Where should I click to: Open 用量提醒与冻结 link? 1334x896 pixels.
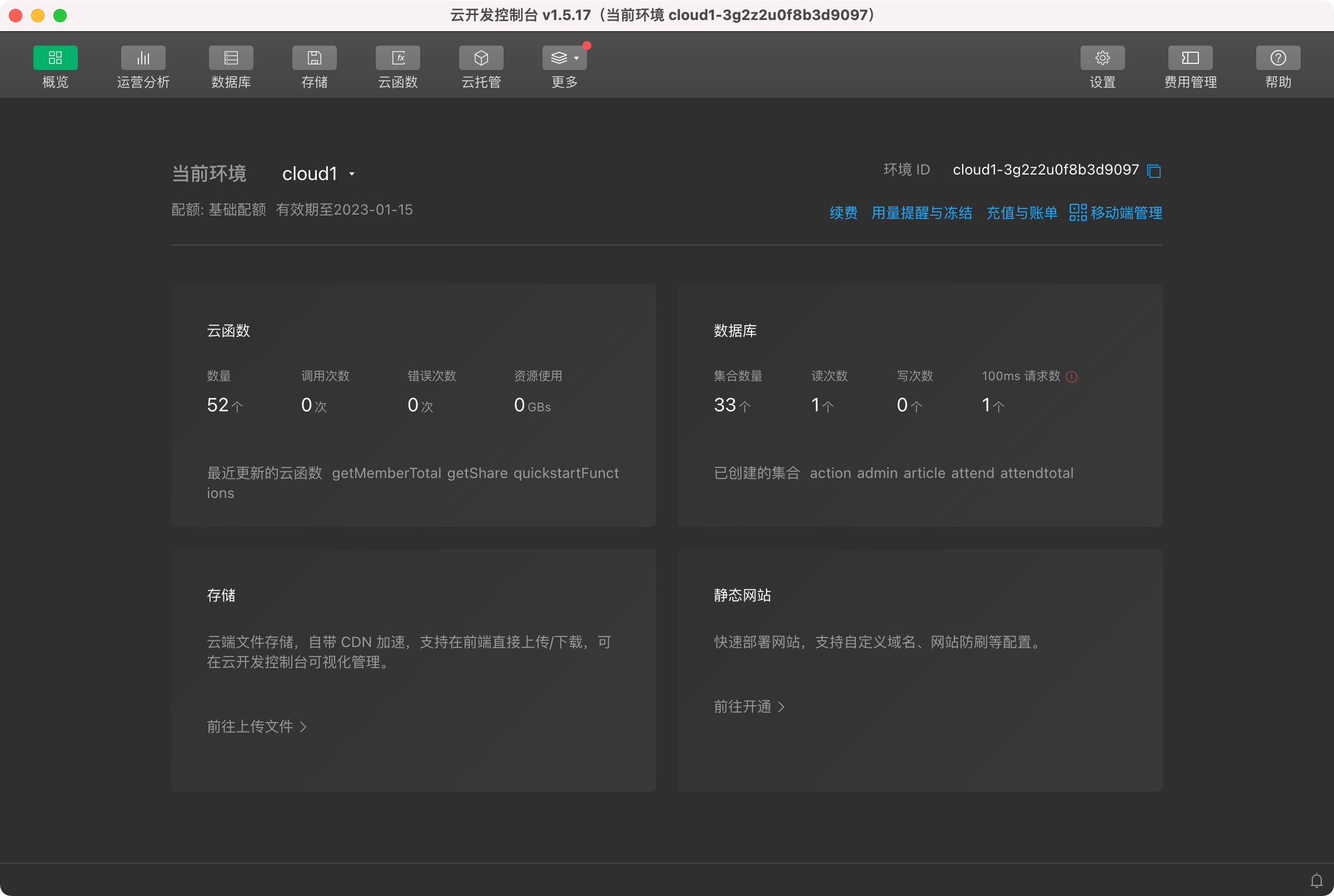coord(922,213)
